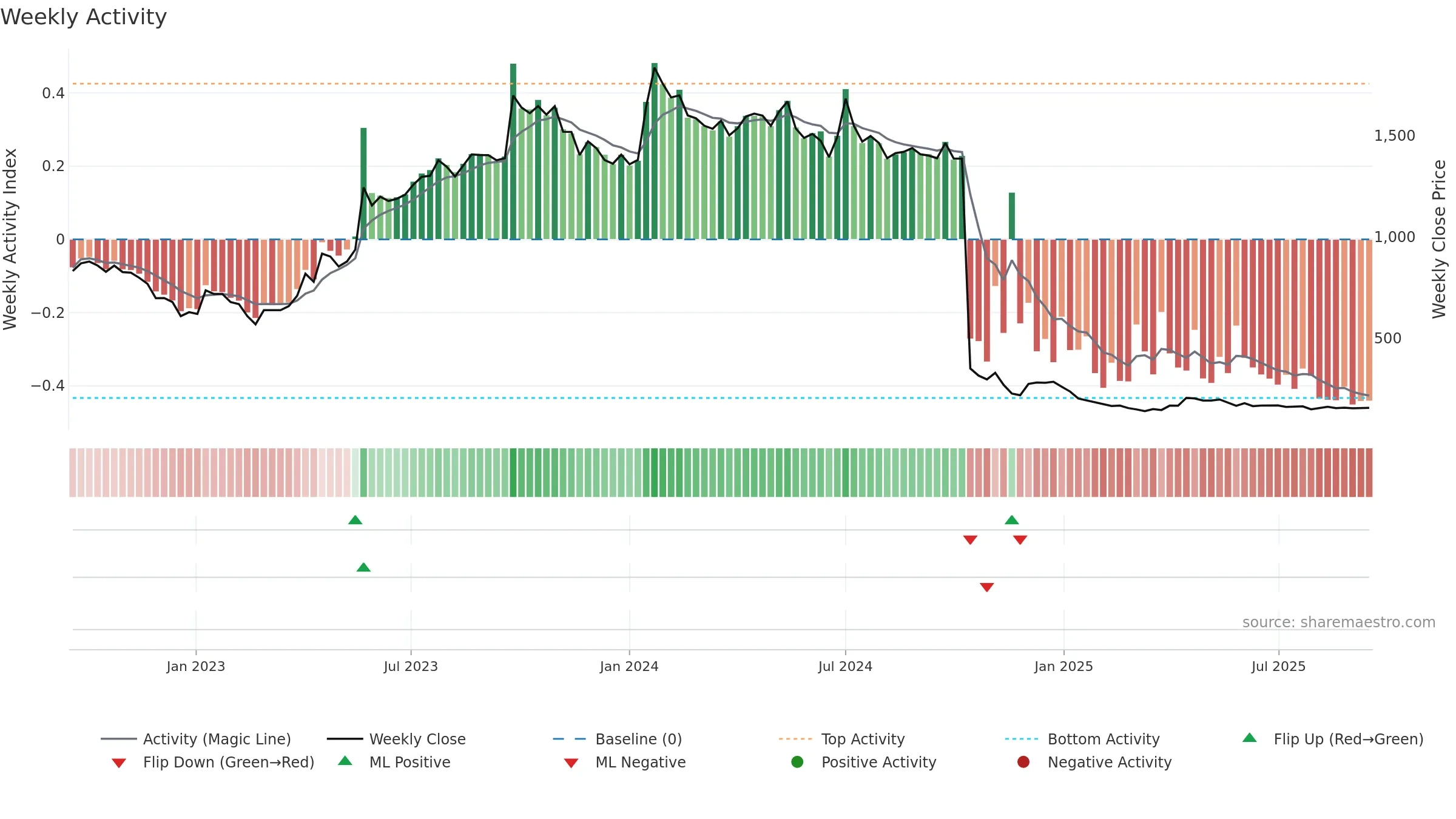Click the Negative Activity red circle icon
This screenshot has height=819, width=1456.
coord(1023,762)
